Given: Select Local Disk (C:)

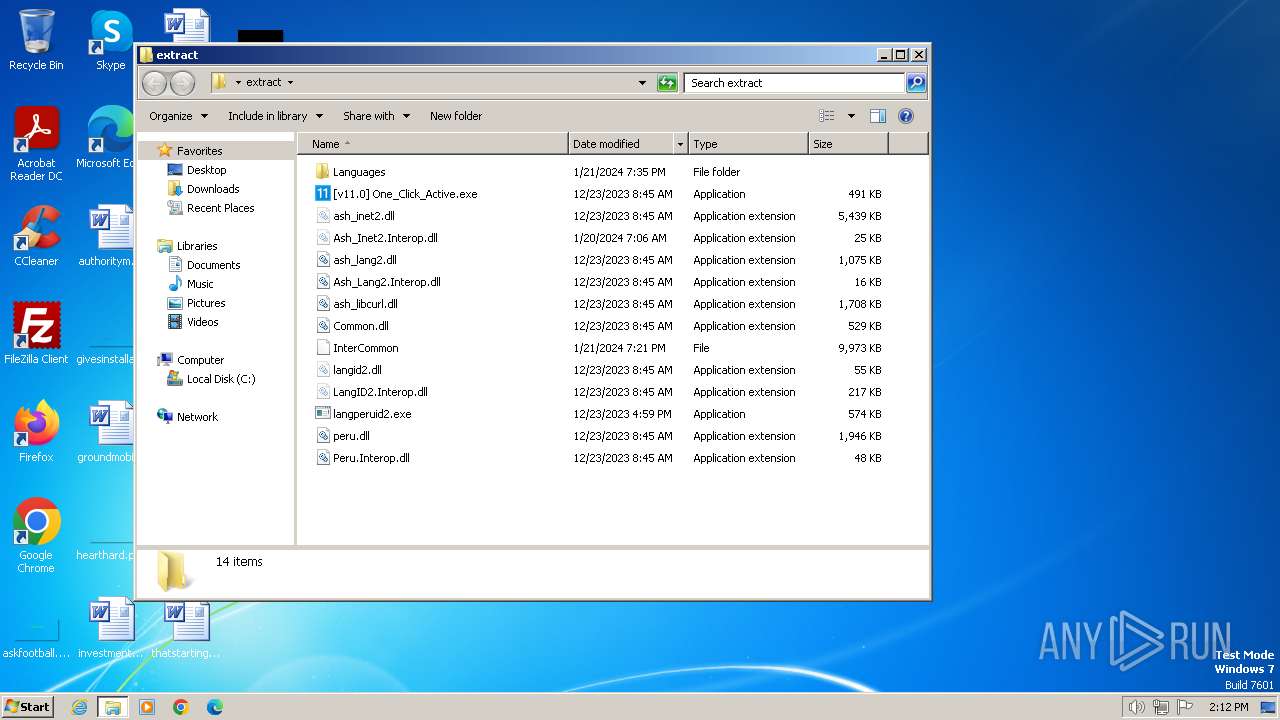Looking at the screenshot, I should (220, 379).
